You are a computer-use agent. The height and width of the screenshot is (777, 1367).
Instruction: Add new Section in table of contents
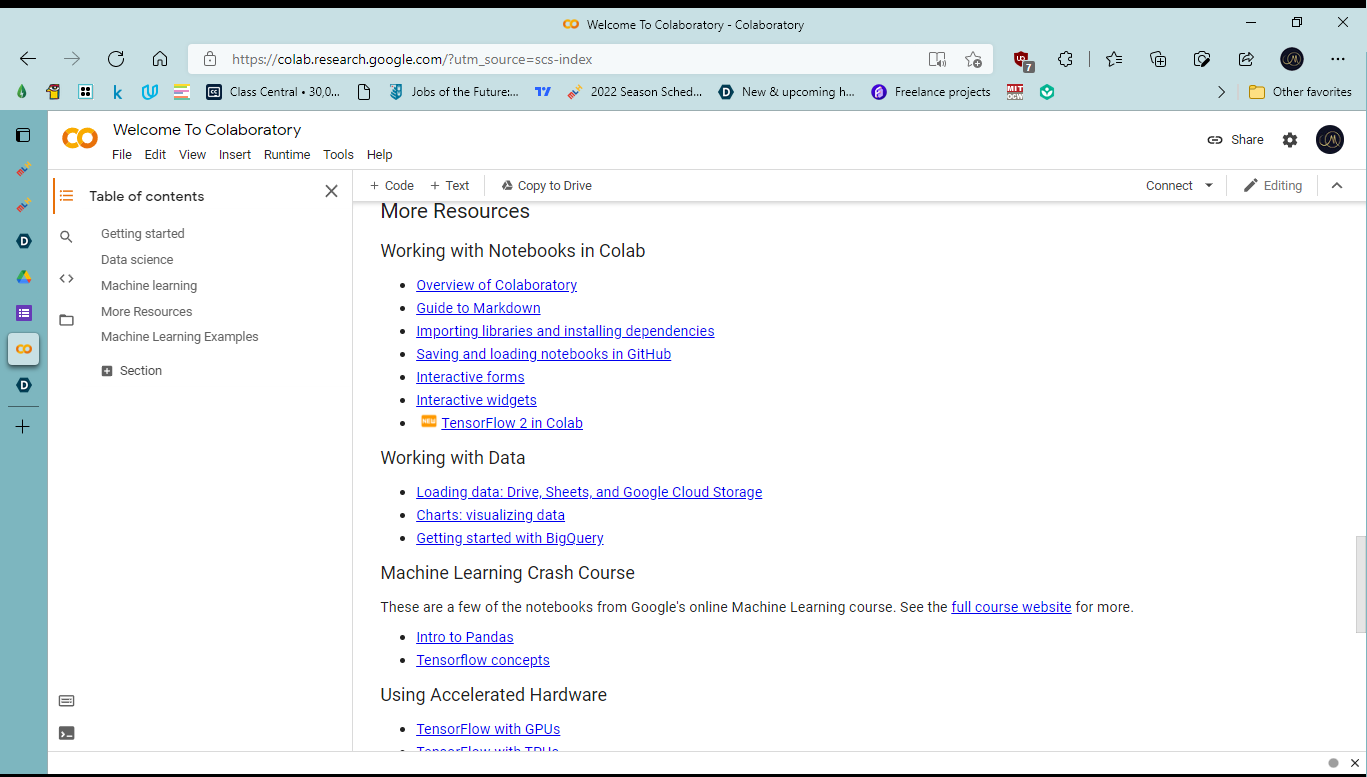[132, 371]
